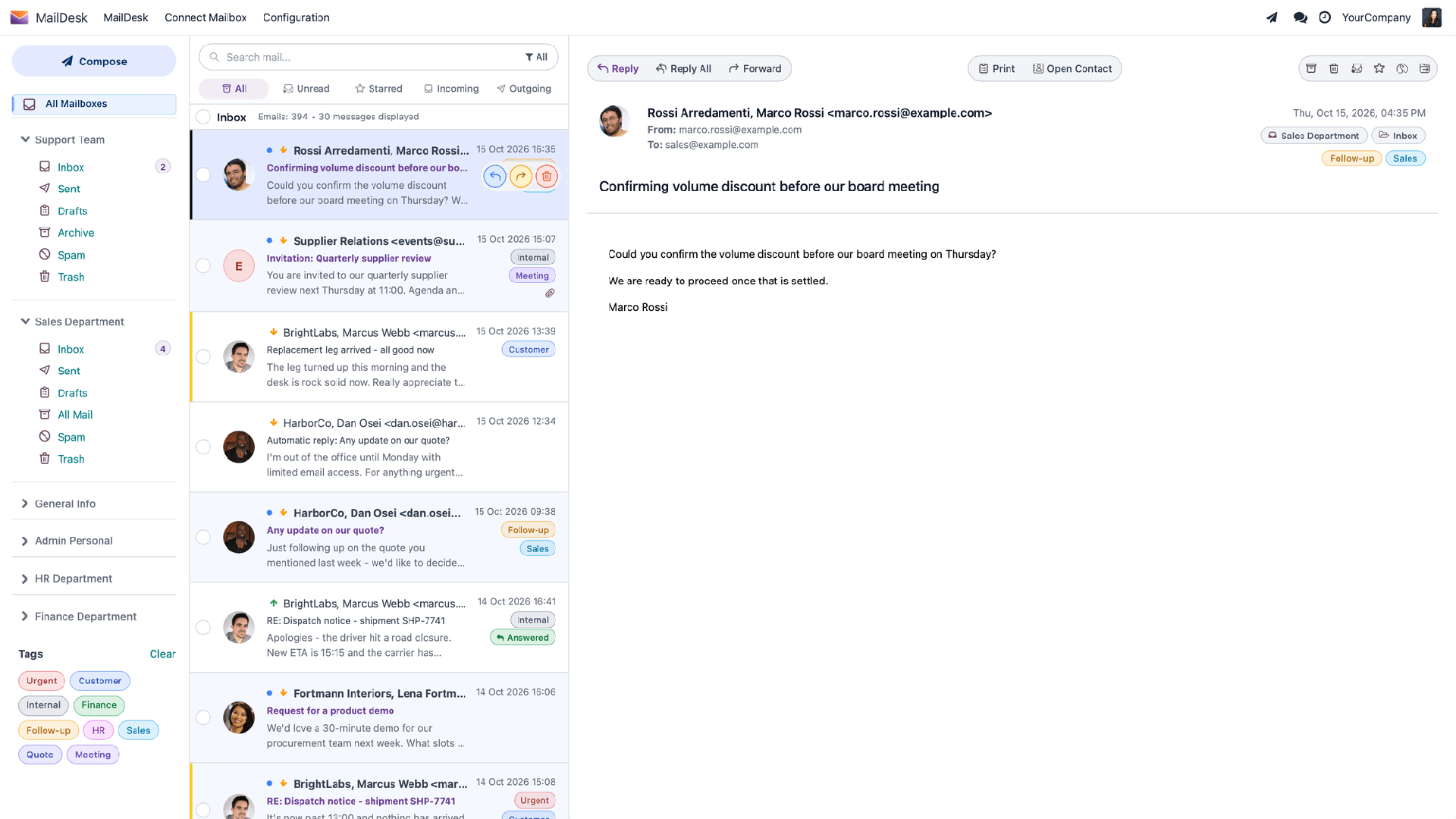This screenshot has width=1456, height=819.
Task: Open the Connect Mailbox menu
Action: (x=206, y=17)
